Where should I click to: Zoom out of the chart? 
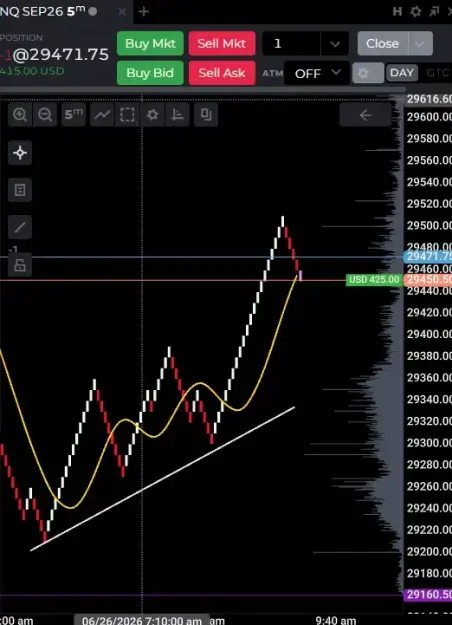(x=45, y=115)
